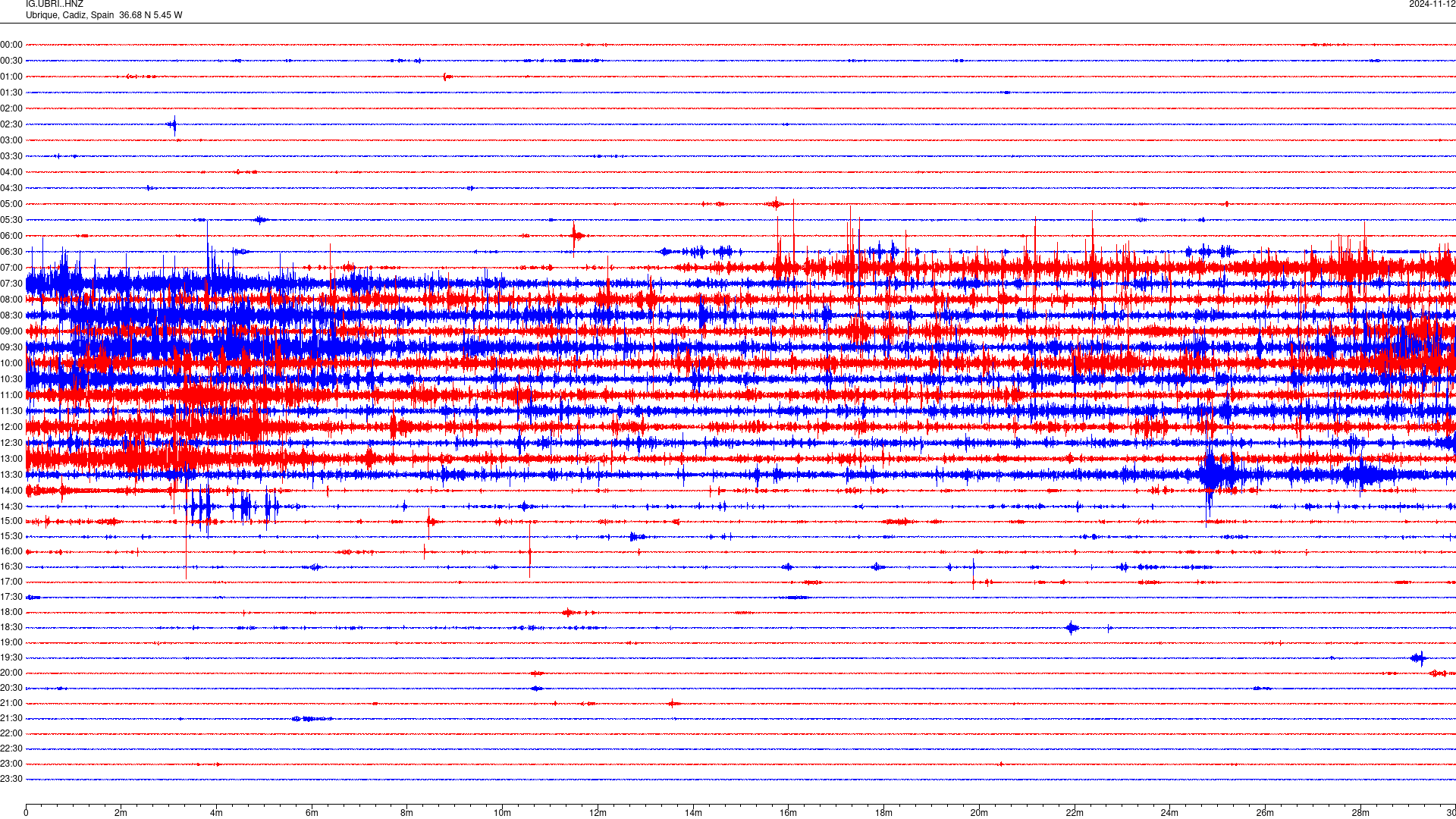The image size is (1456, 819).
Task: Select the 17:30 trace time label
Action: click(11, 597)
